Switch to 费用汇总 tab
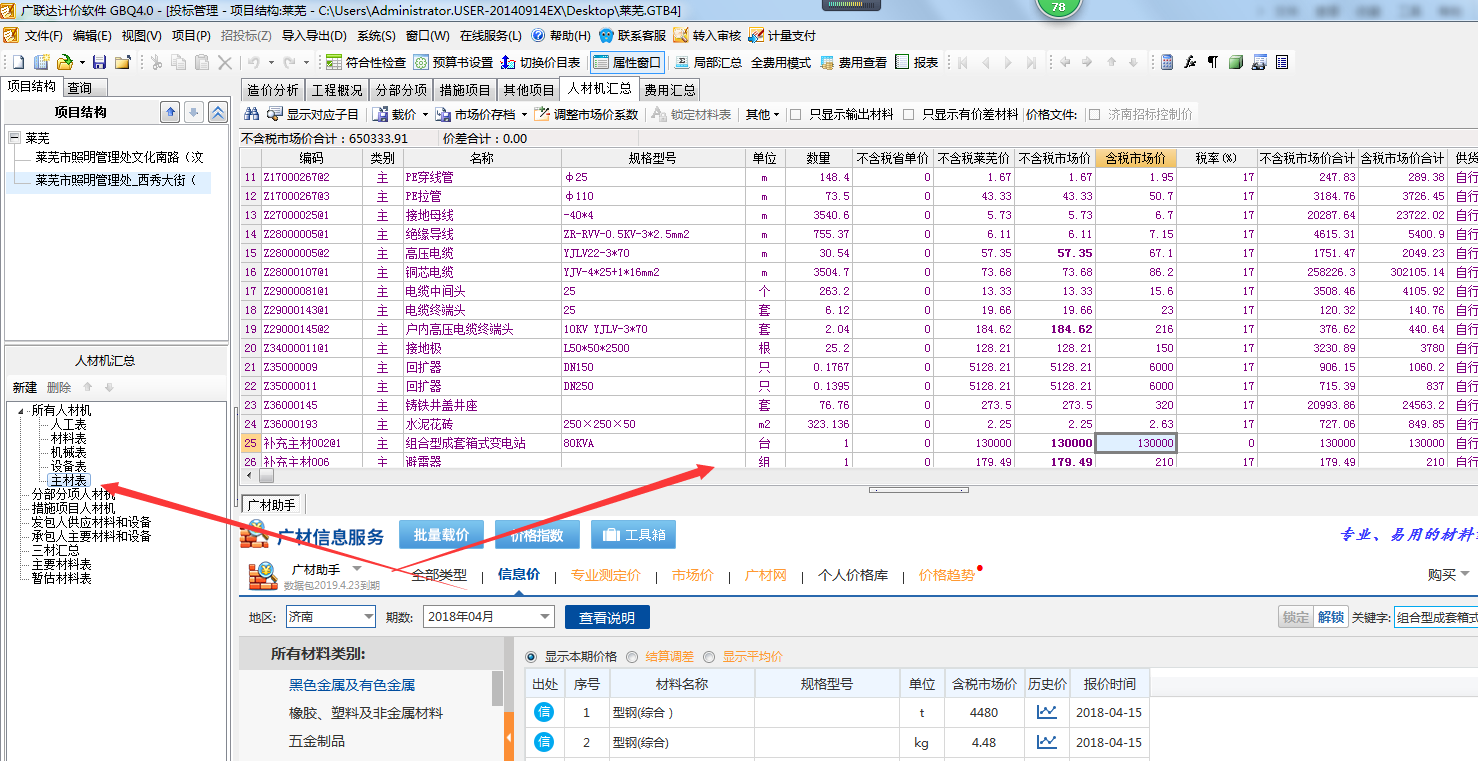 click(x=670, y=90)
